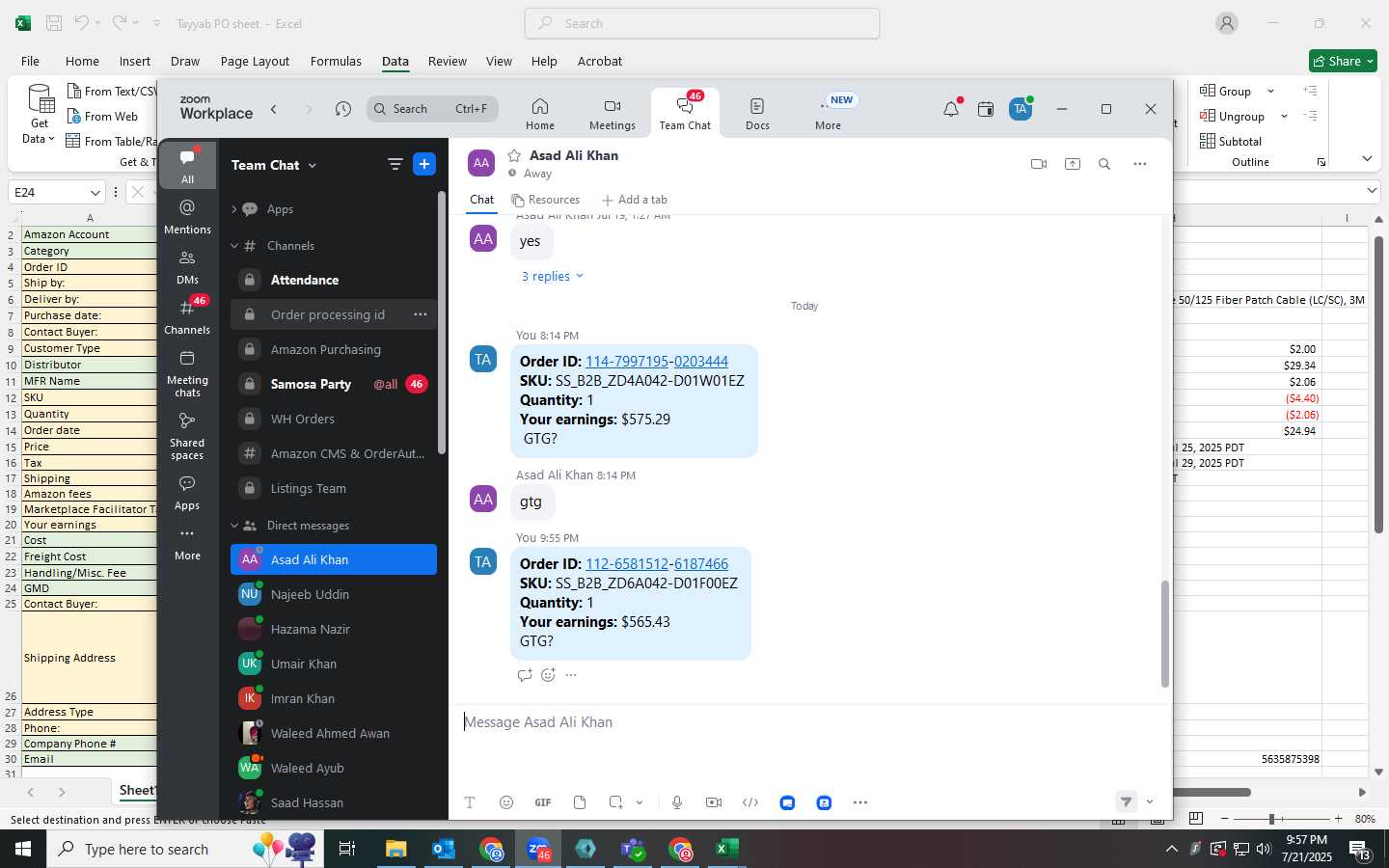Click Excel Subtotal button
Viewport: 1389px width, 868px height.
pos(1231,141)
